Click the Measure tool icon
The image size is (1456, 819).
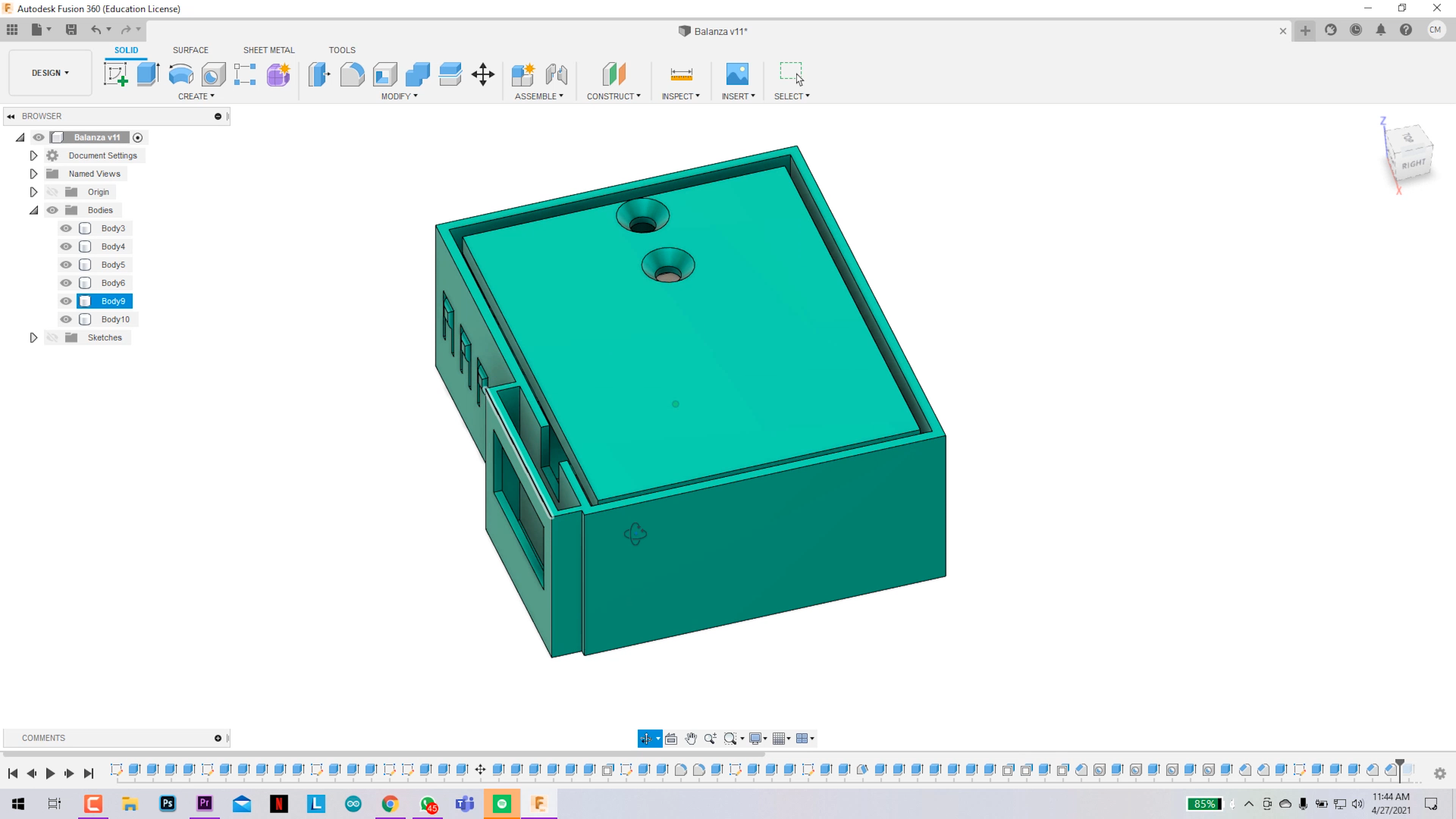[681, 74]
